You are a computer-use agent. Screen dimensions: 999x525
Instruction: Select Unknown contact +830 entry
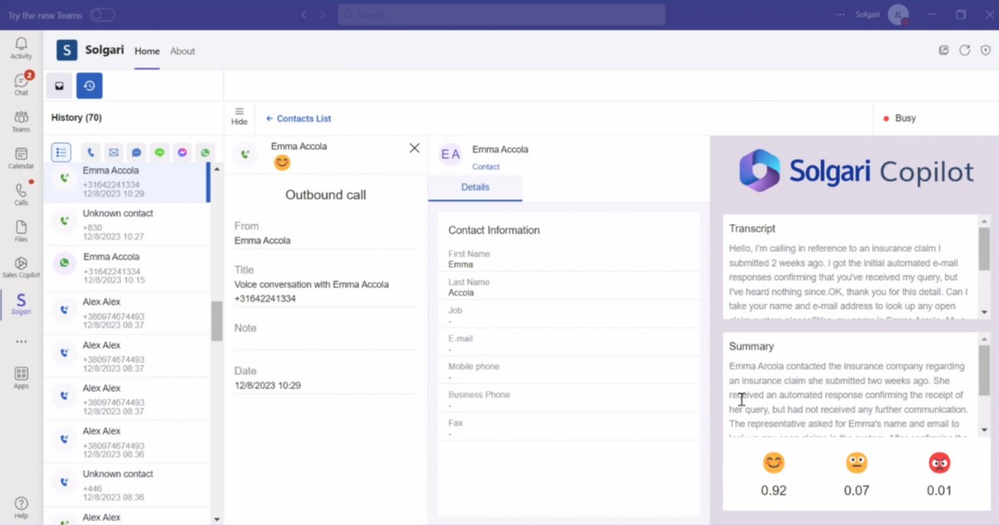[126, 224]
